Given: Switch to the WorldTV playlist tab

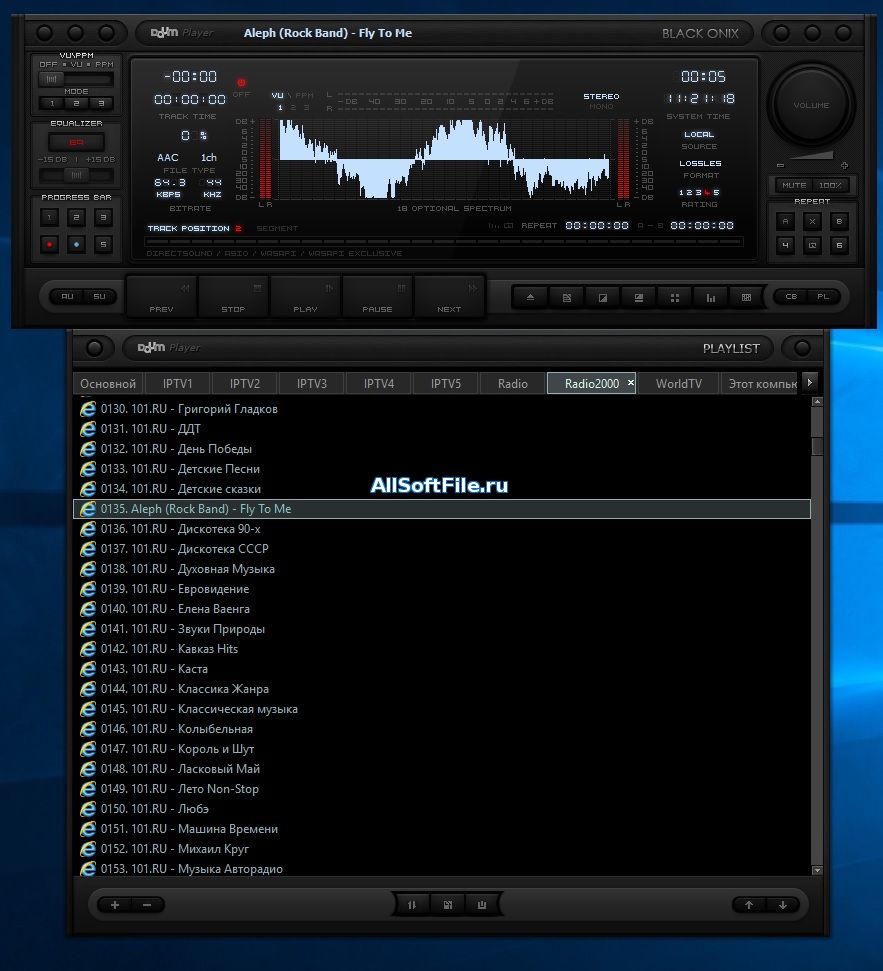Looking at the screenshot, I should tap(678, 383).
